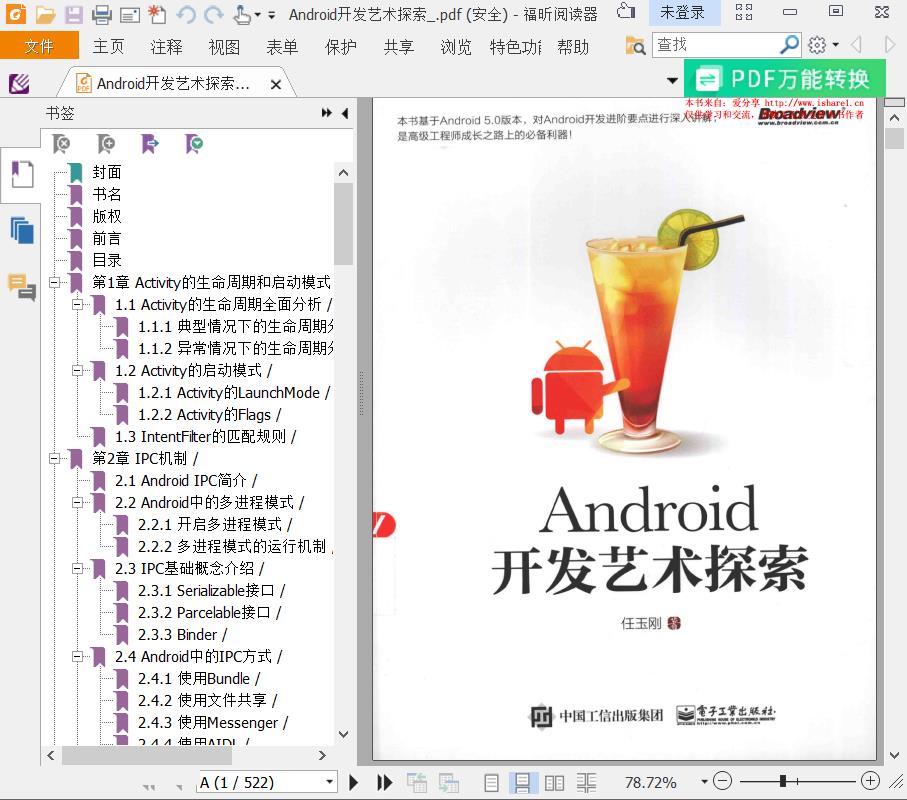The width and height of the screenshot is (907, 800).
Task: Open the customize quick access toolbar dropdown
Action: (x=272, y=15)
